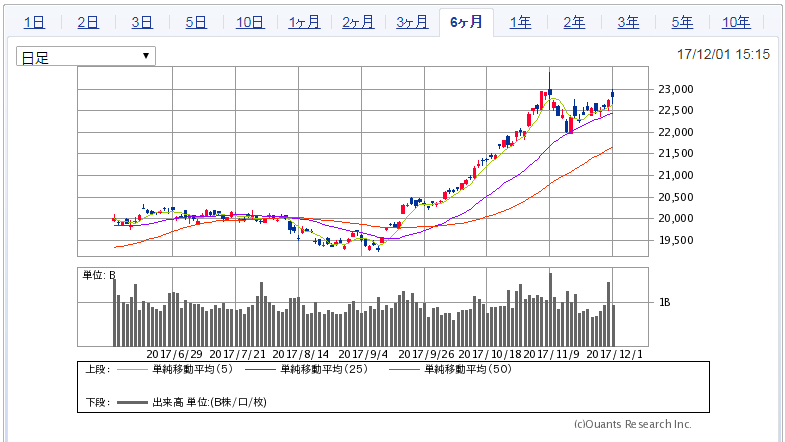The width and height of the screenshot is (785, 442).
Task: Switch to the 10日 tab
Action: 250,22
